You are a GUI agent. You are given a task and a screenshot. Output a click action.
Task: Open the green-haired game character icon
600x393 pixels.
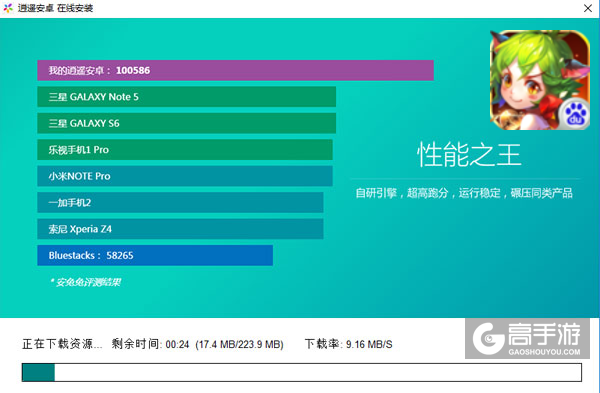(x=540, y=80)
